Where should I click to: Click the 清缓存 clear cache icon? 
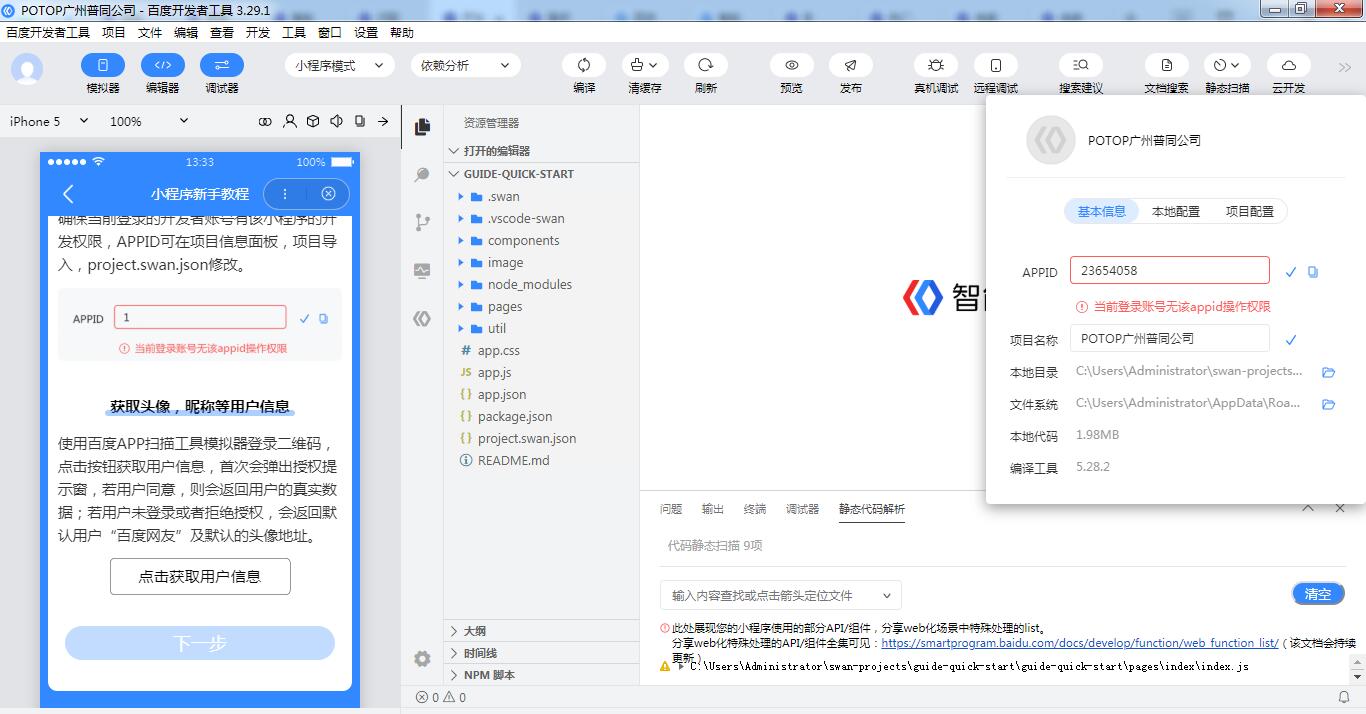click(645, 65)
